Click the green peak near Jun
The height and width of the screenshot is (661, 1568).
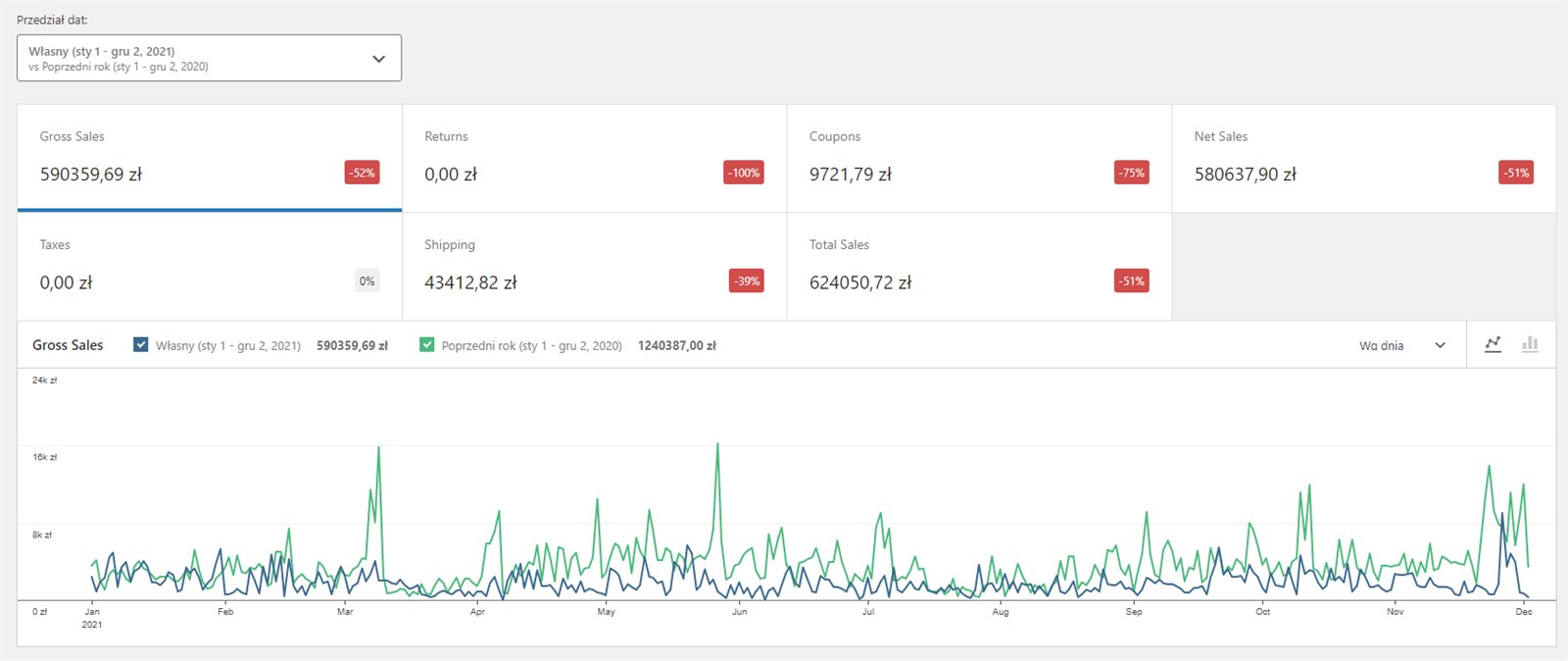[x=717, y=445]
